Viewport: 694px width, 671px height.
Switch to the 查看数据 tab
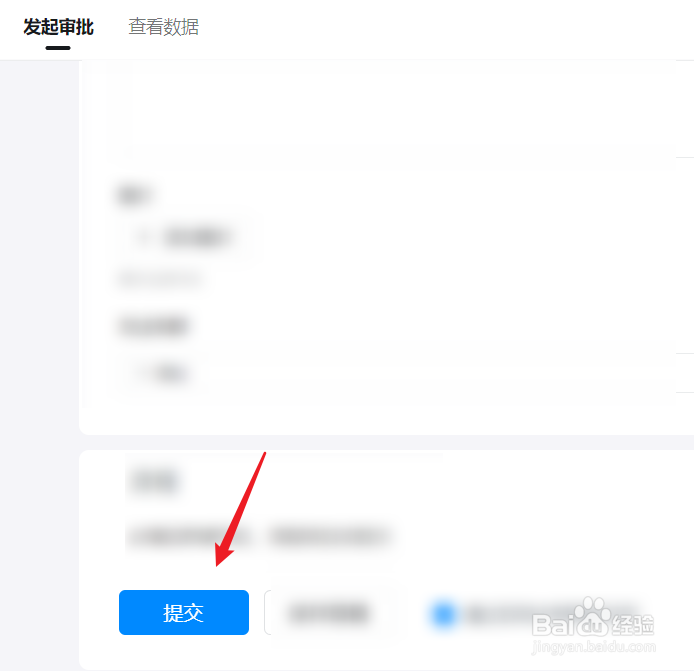(x=163, y=27)
